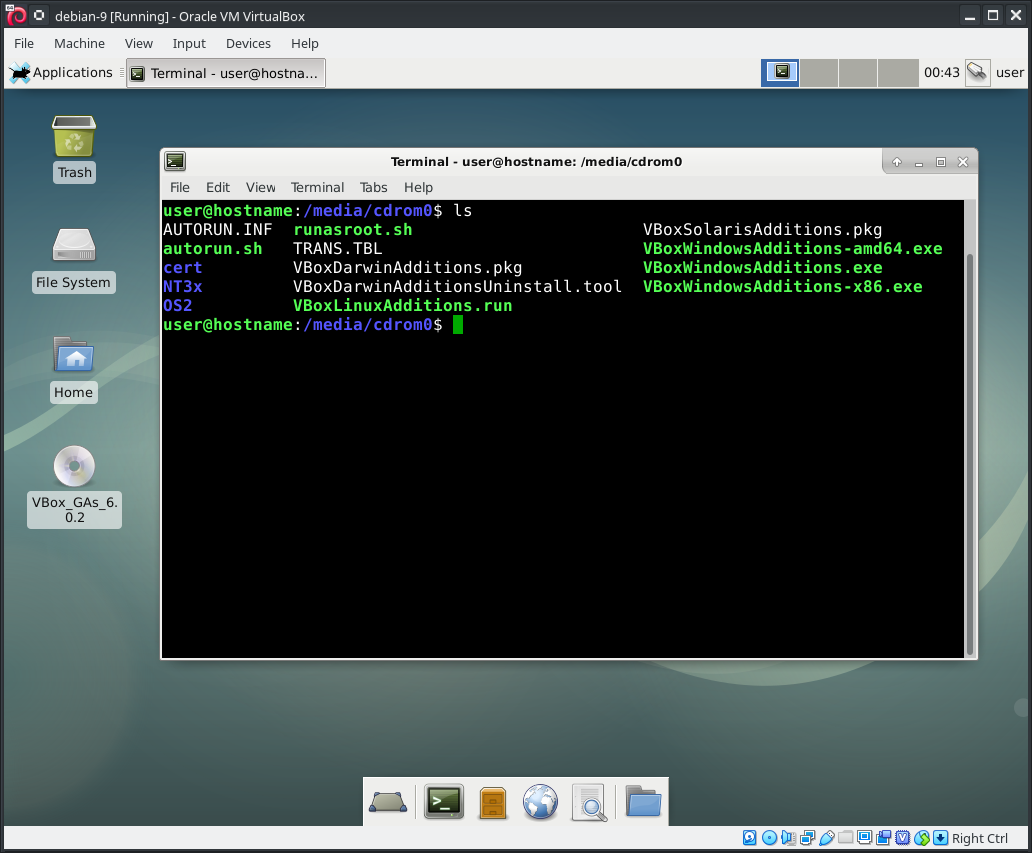Open the VirtualBox Devices menu
The image size is (1032, 853).
(x=248, y=44)
